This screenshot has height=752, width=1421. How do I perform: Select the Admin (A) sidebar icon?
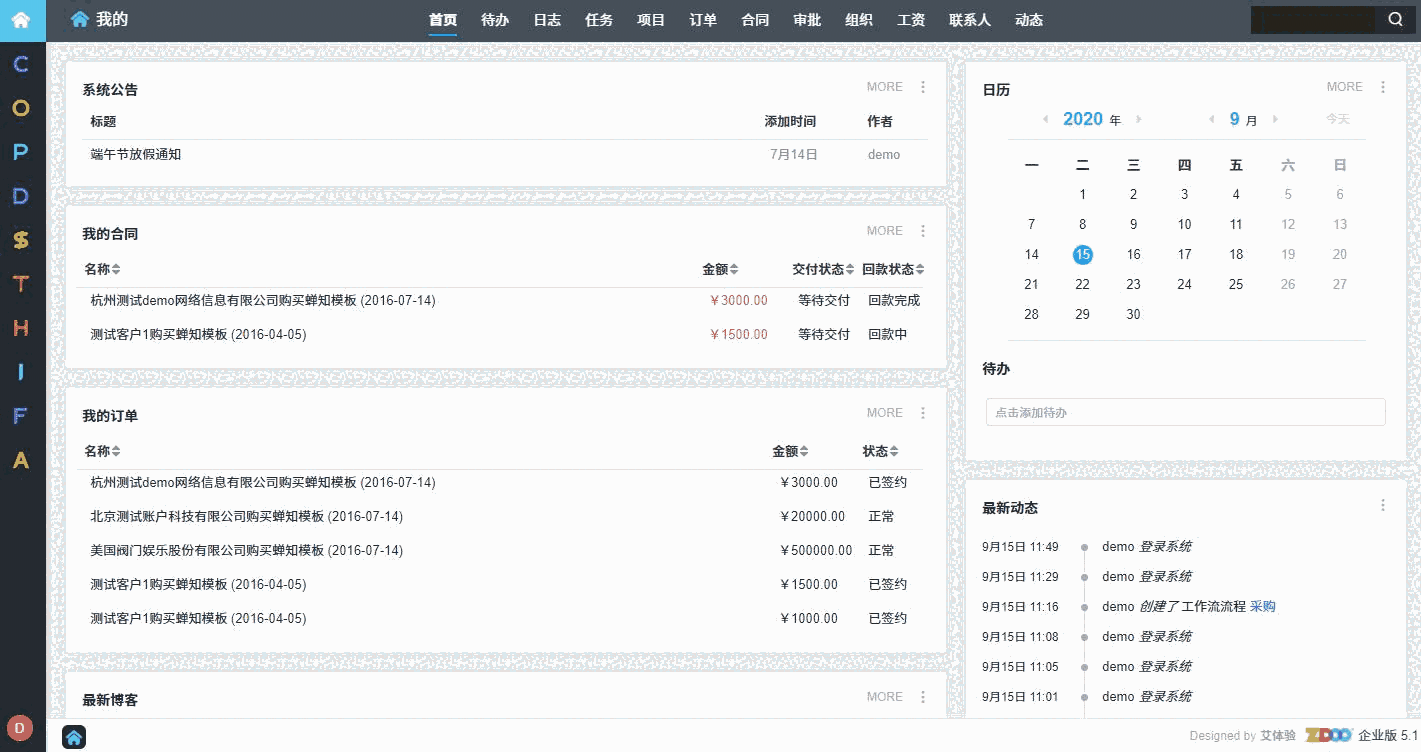tap(20, 460)
